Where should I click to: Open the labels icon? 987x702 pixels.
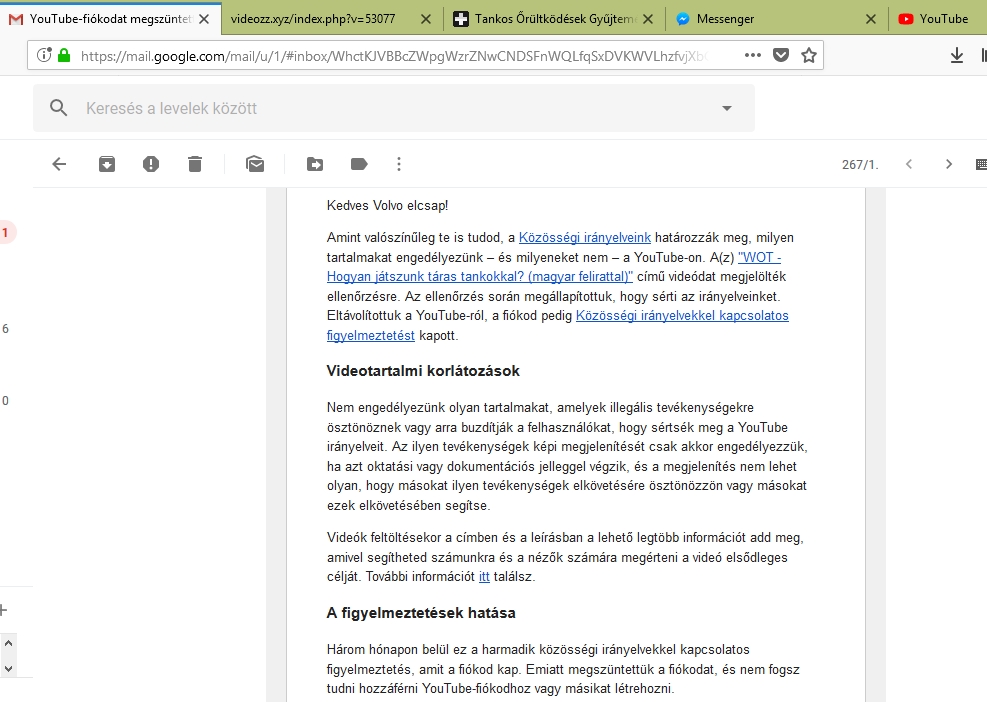359,164
